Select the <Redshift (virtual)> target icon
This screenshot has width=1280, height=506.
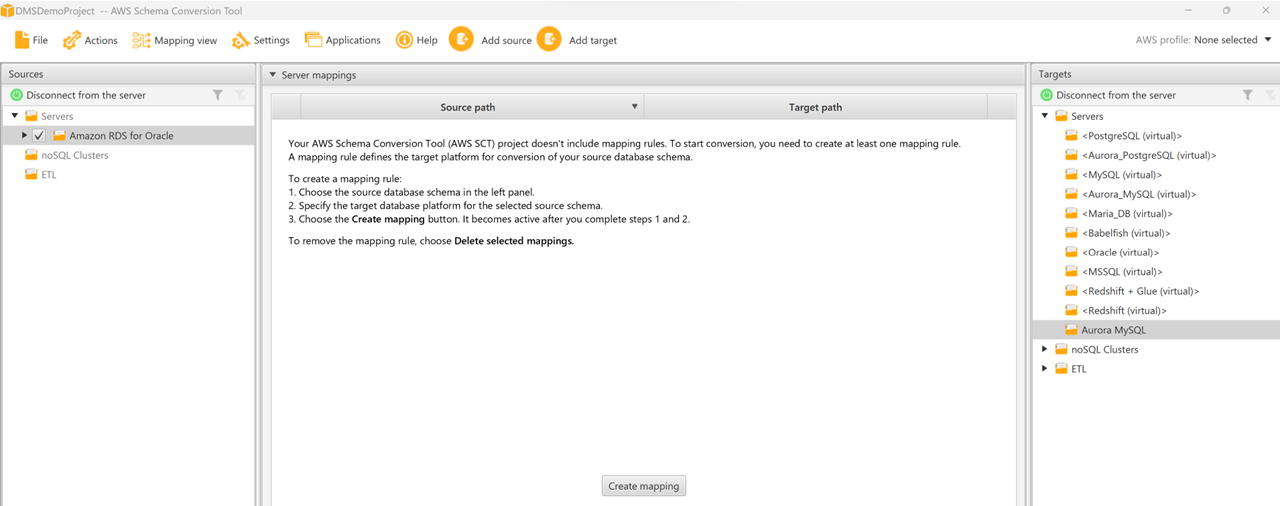tap(1071, 310)
